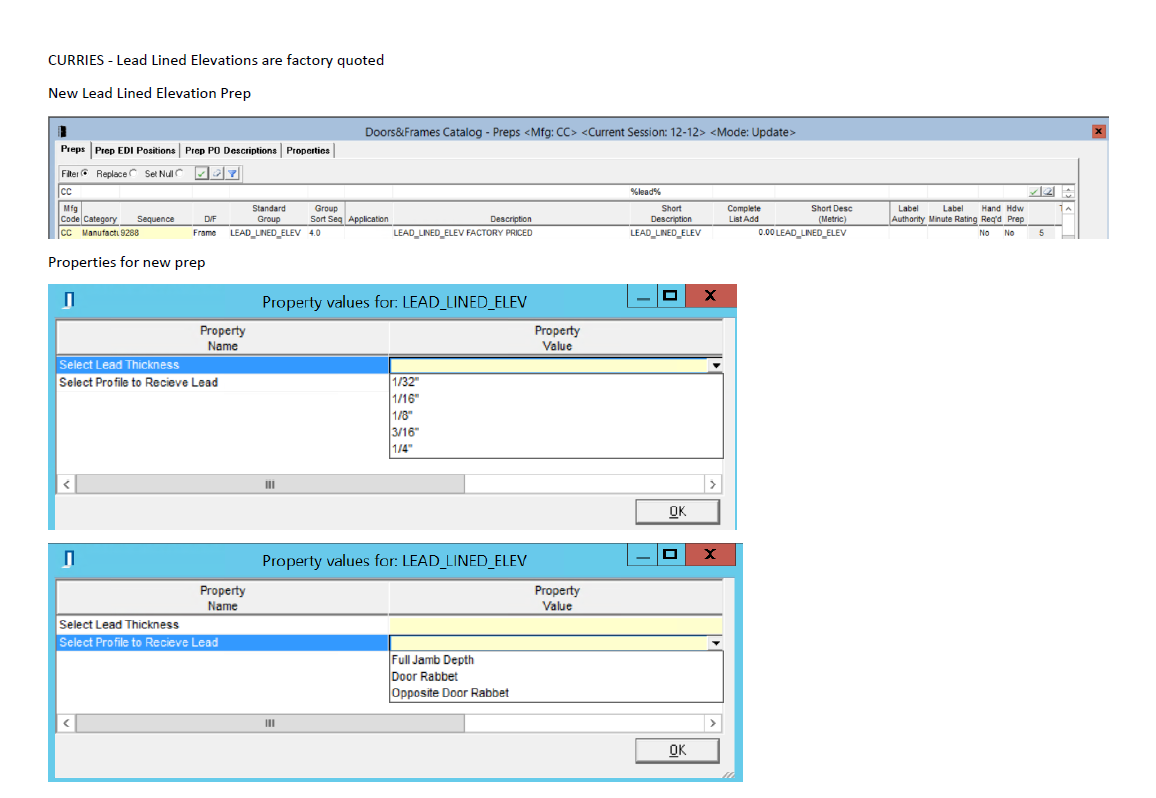Select the Set Null radio button

pyautogui.click(x=180, y=174)
